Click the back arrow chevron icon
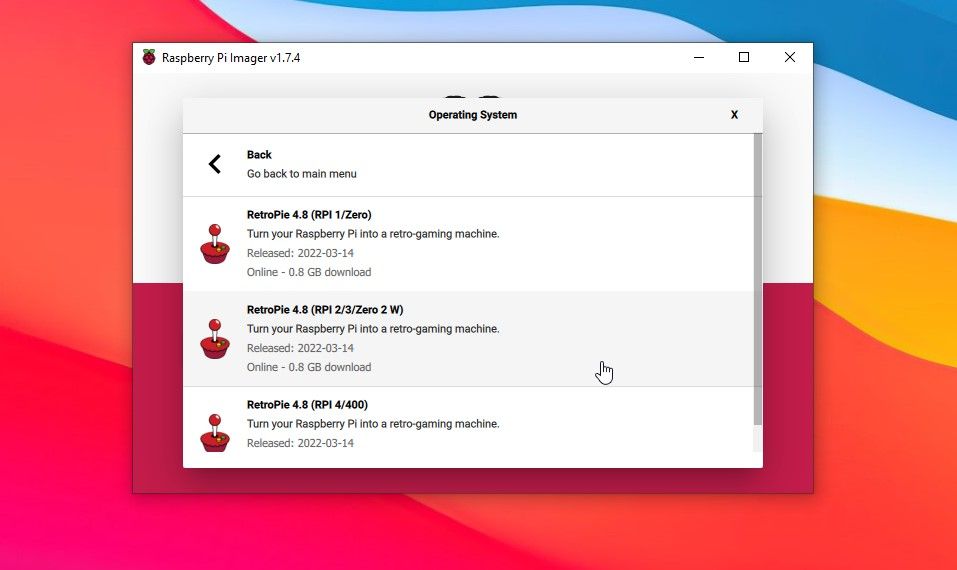The image size is (957, 570). pos(214,164)
